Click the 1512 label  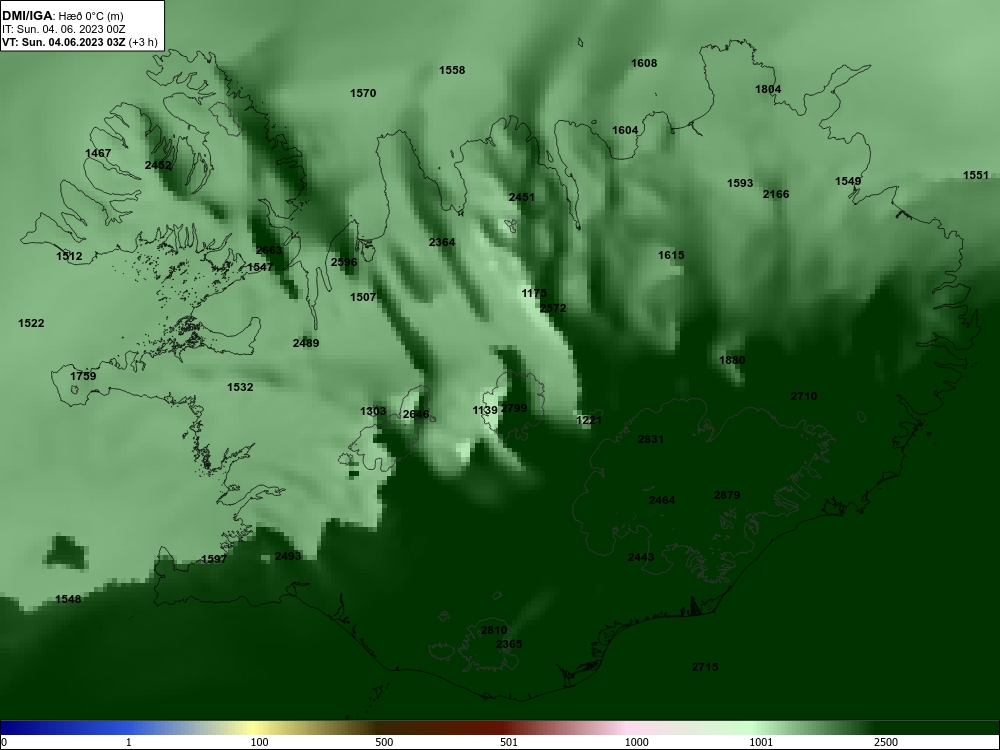point(70,256)
